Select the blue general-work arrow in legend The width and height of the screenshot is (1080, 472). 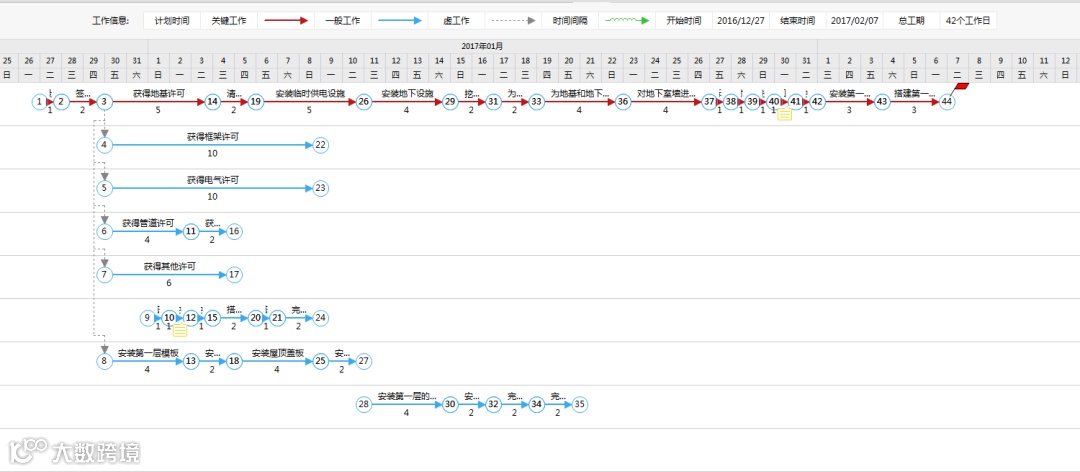coord(399,21)
